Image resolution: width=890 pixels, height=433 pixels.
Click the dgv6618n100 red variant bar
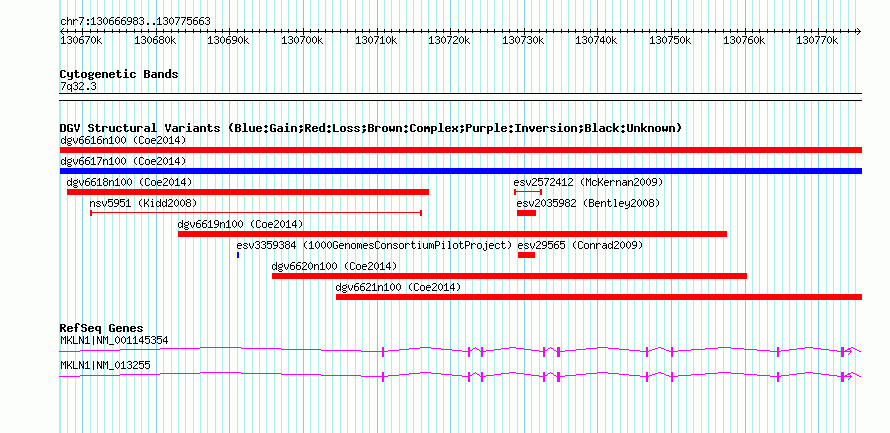click(x=248, y=192)
